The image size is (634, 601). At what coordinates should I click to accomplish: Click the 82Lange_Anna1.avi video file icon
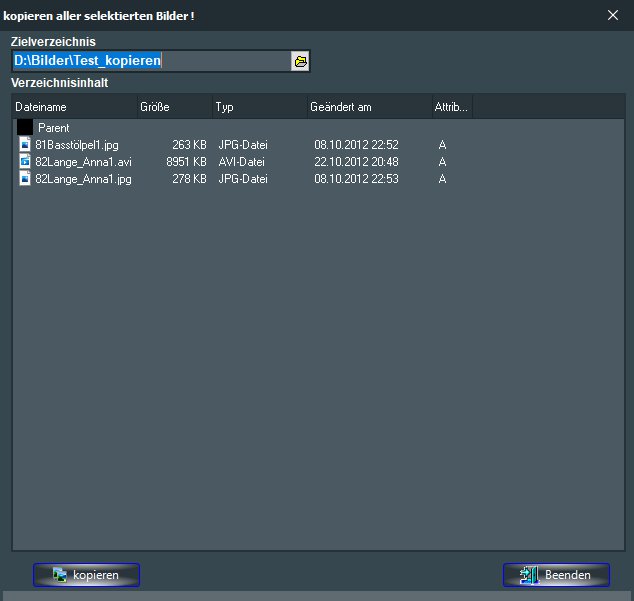point(26,162)
